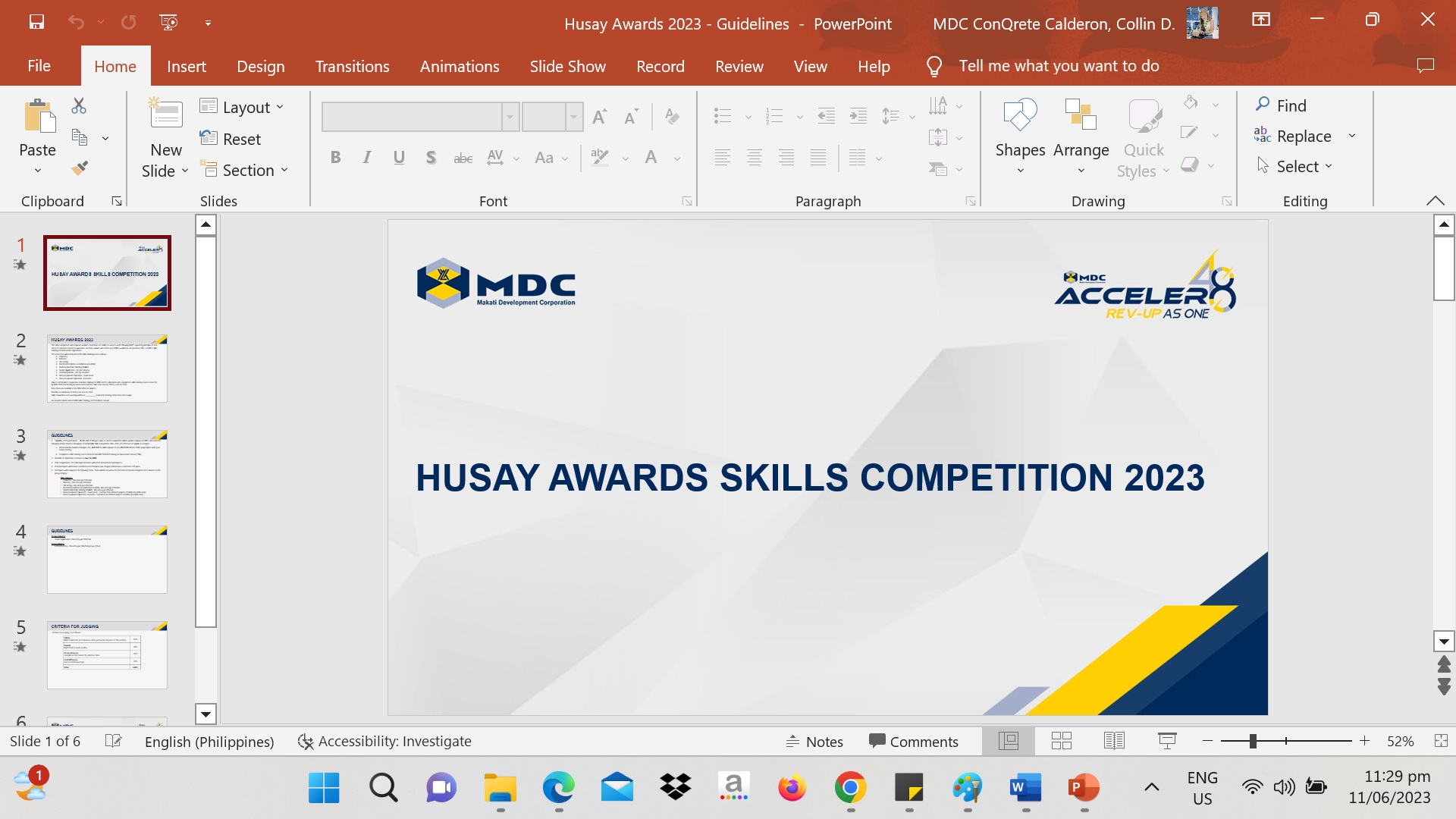
Task: Toggle the Notes pane
Action: (x=814, y=741)
